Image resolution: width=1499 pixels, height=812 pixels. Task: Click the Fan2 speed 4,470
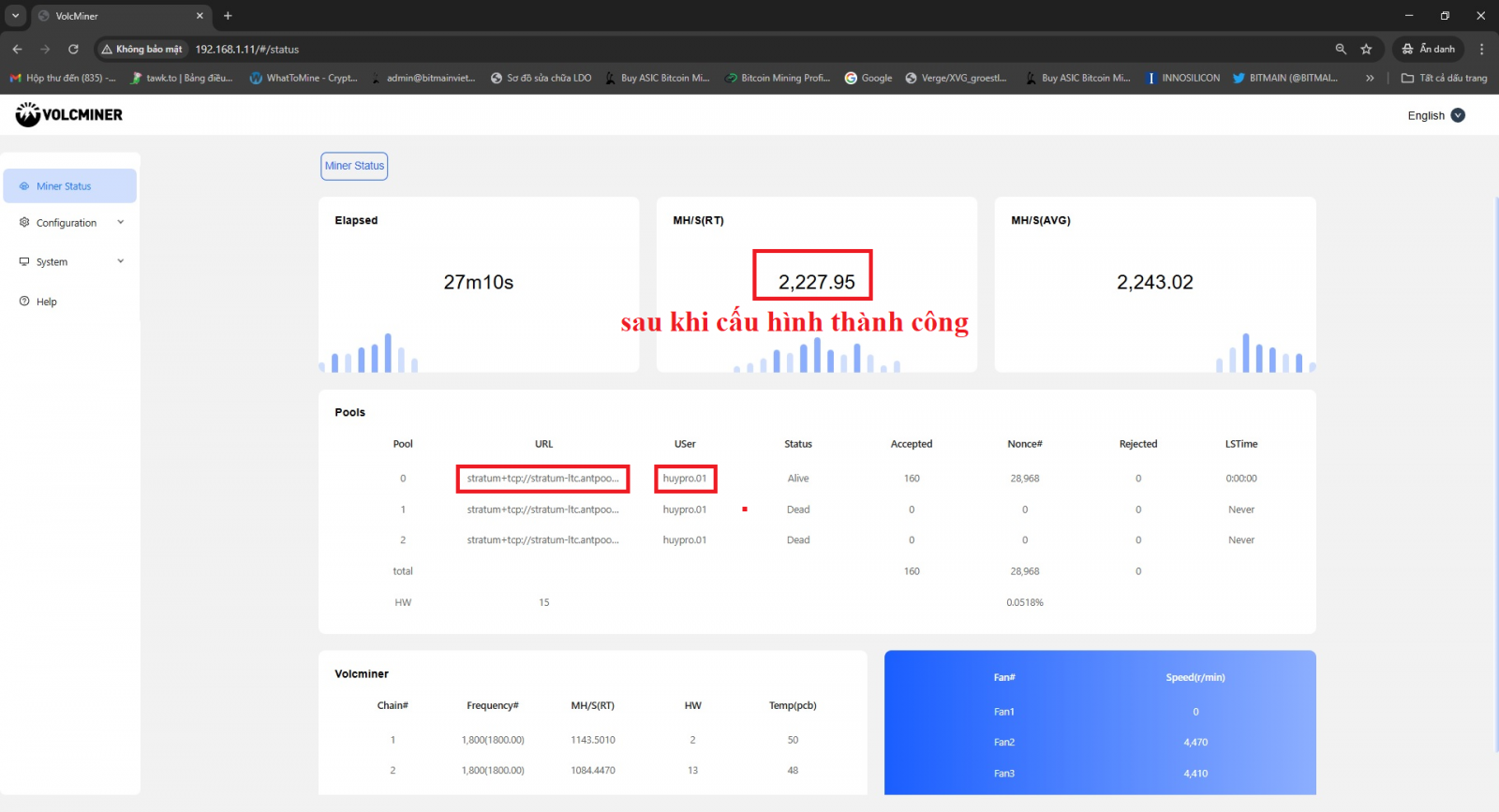click(1195, 743)
